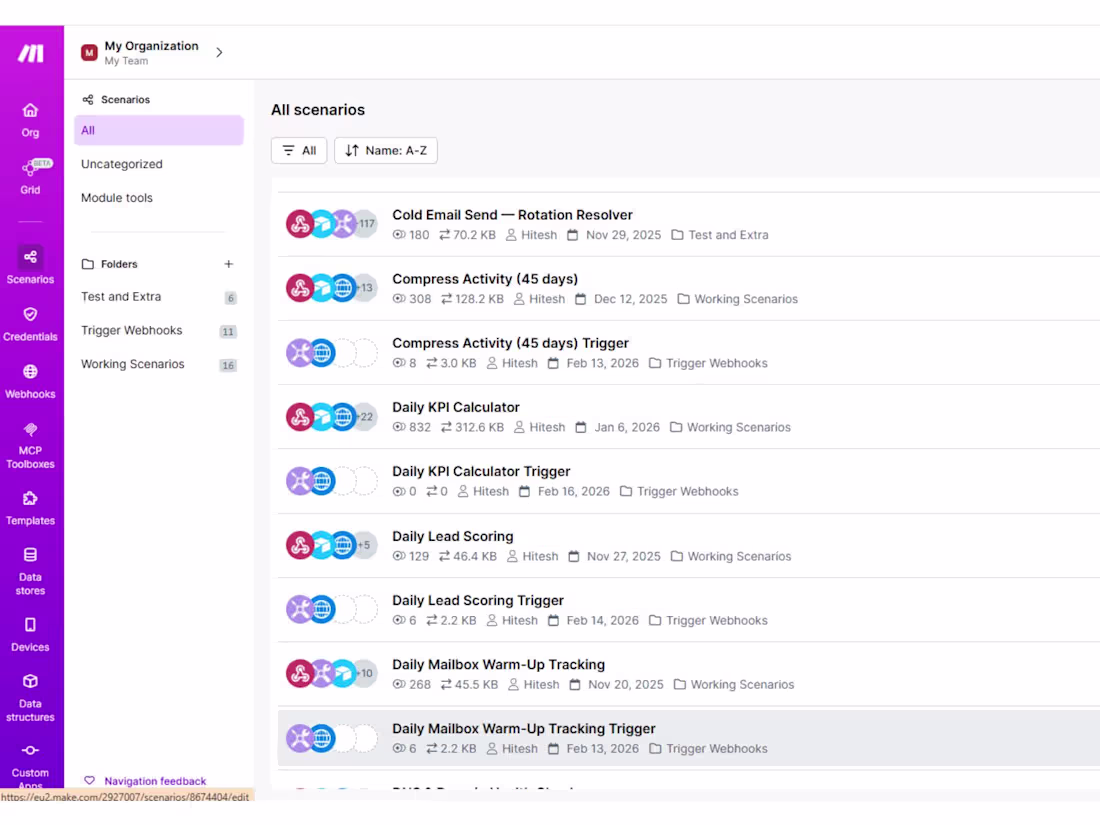Click the webhook icon of Compress Activity (45 days)

coord(300,288)
